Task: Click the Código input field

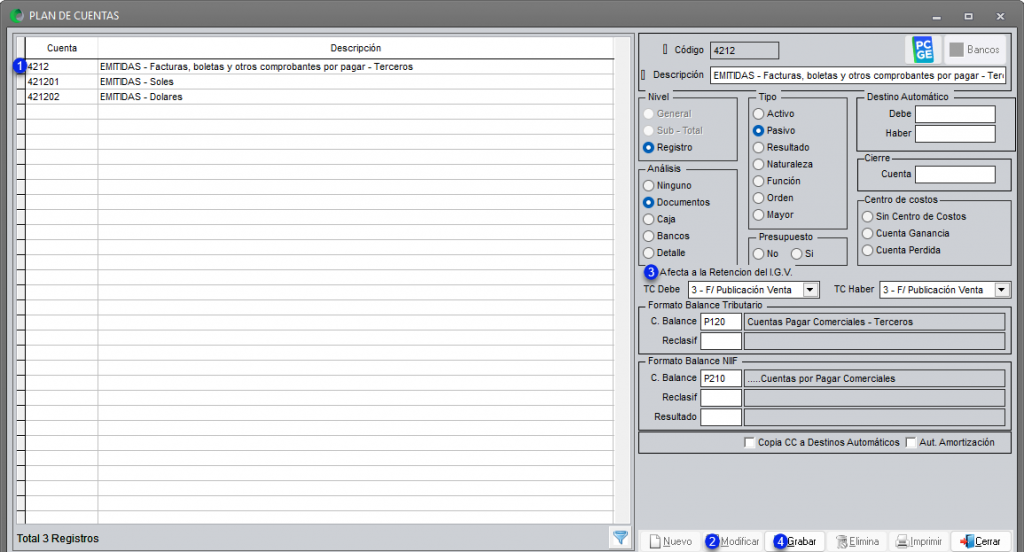Action: [744, 50]
